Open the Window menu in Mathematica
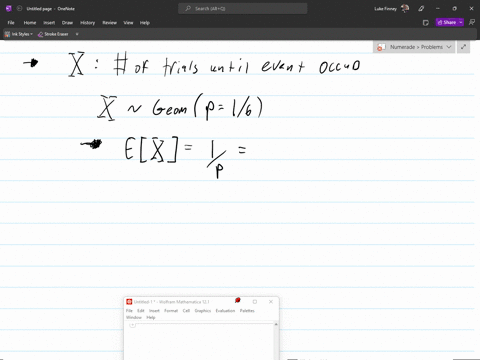 tap(134, 317)
